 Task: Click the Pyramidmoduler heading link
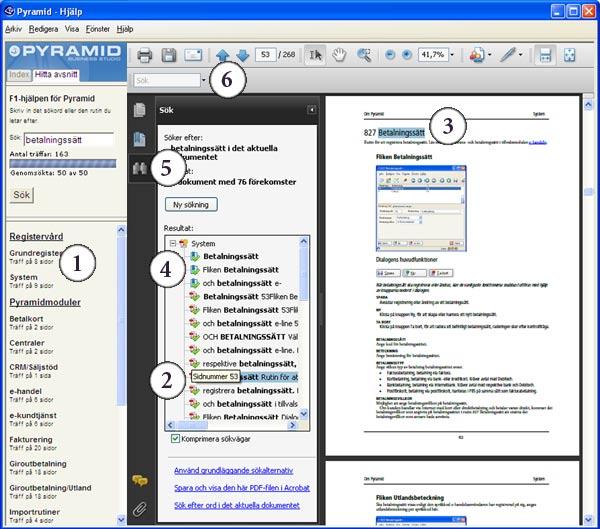[45, 302]
